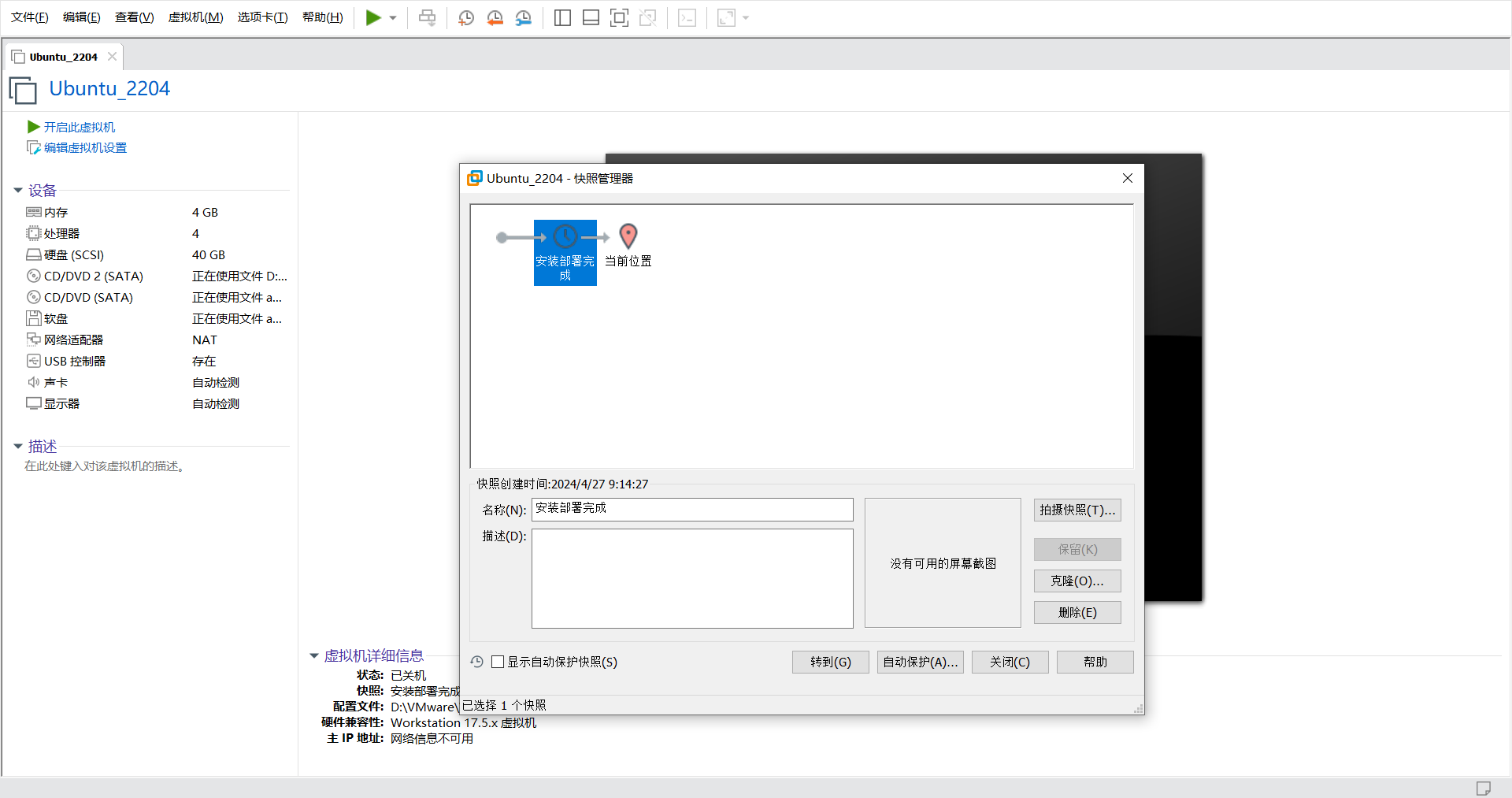Click the 帮助 button in snapshot manager
This screenshot has width=1512, height=798.
tap(1095, 662)
